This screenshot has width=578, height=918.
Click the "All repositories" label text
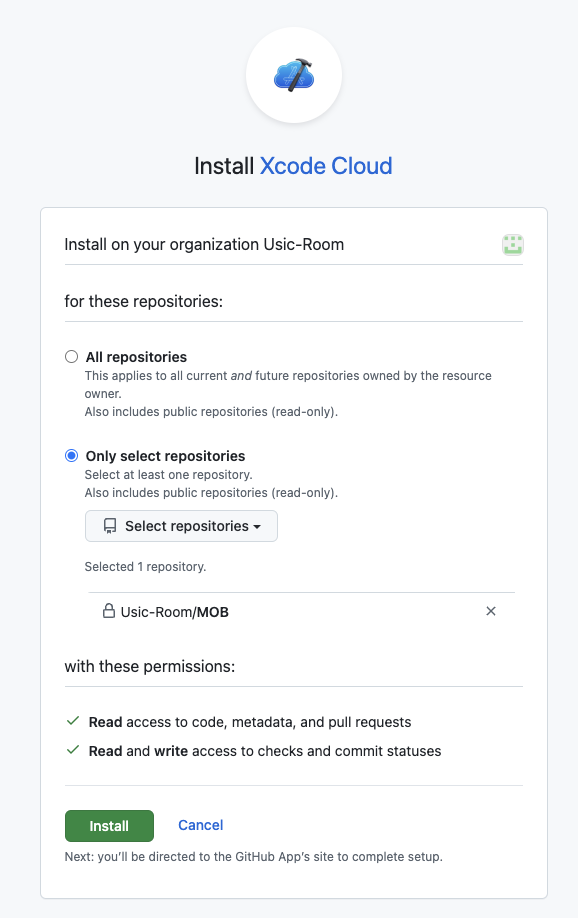tap(136, 357)
